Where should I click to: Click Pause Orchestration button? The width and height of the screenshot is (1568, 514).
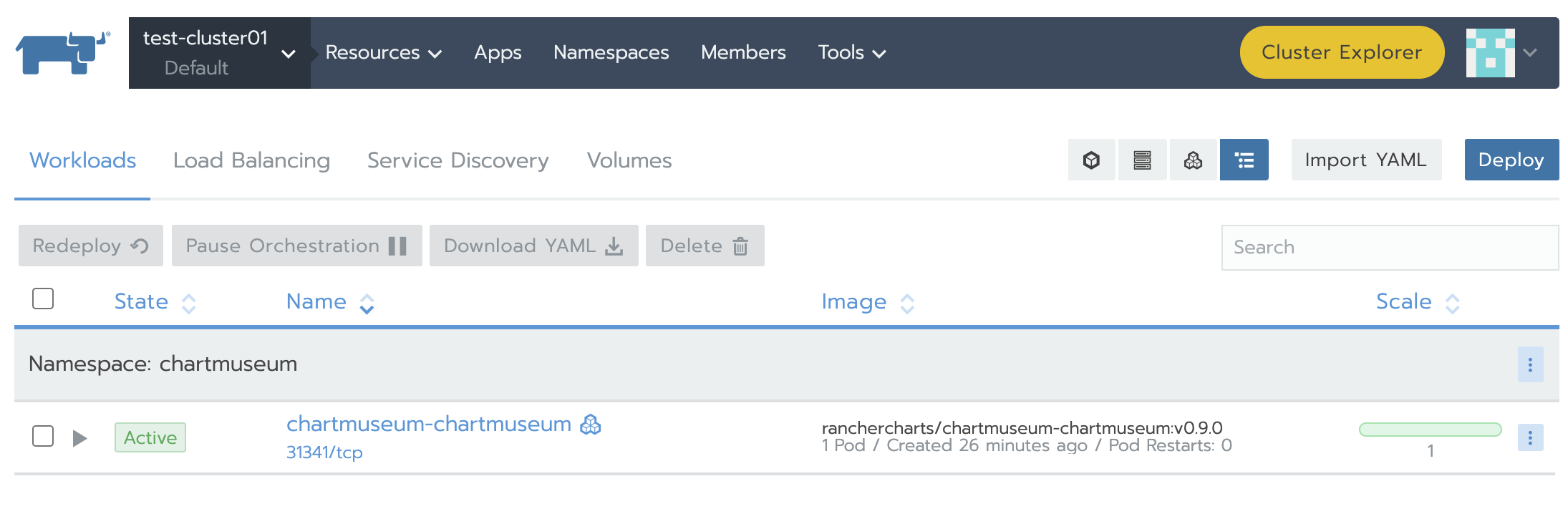click(296, 246)
